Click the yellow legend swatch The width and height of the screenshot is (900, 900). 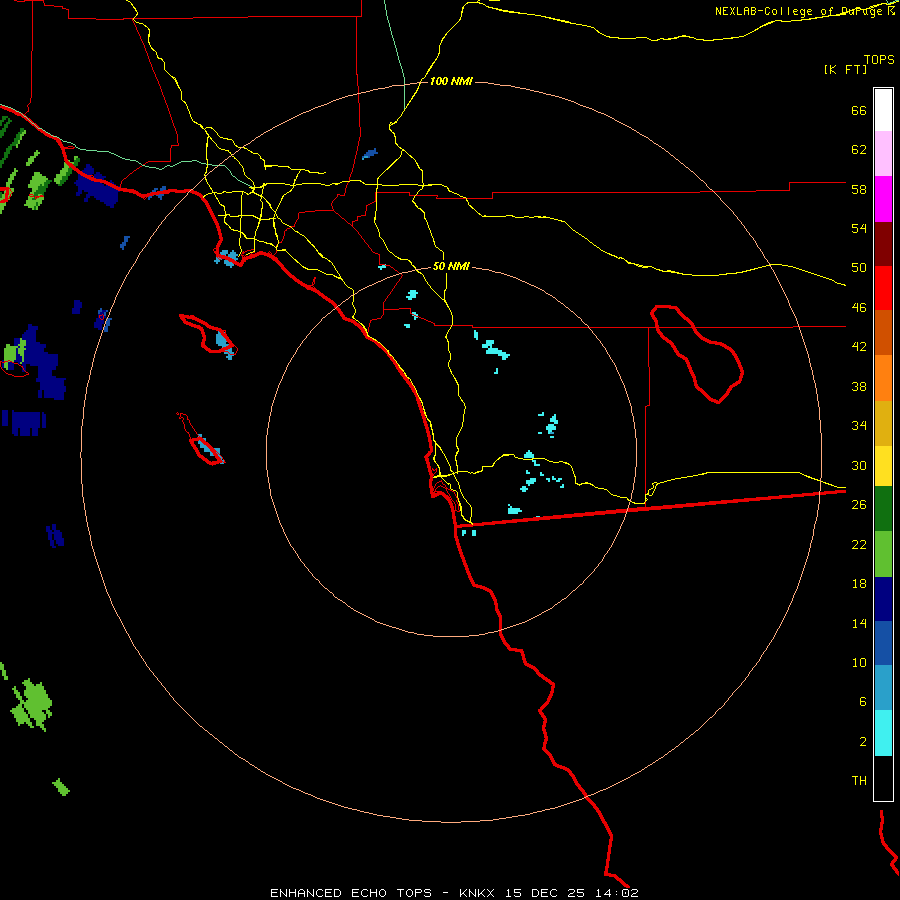(x=883, y=466)
